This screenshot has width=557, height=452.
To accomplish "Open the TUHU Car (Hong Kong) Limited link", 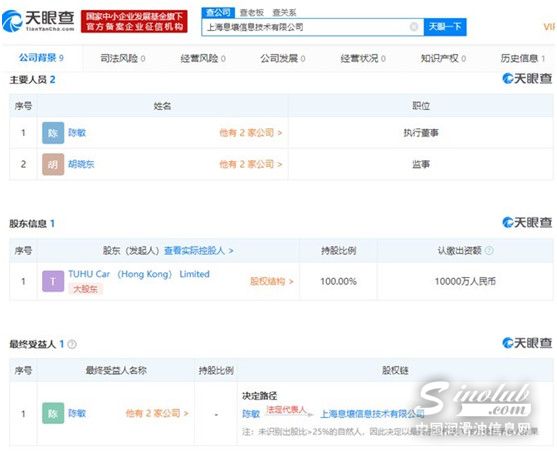I will coord(139,274).
